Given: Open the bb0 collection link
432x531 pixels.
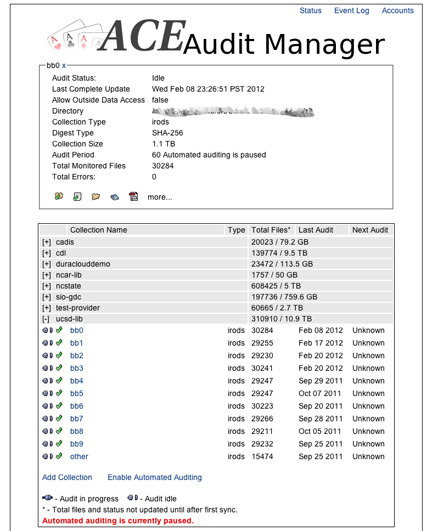Looking at the screenshot, I should pos(77,330).
